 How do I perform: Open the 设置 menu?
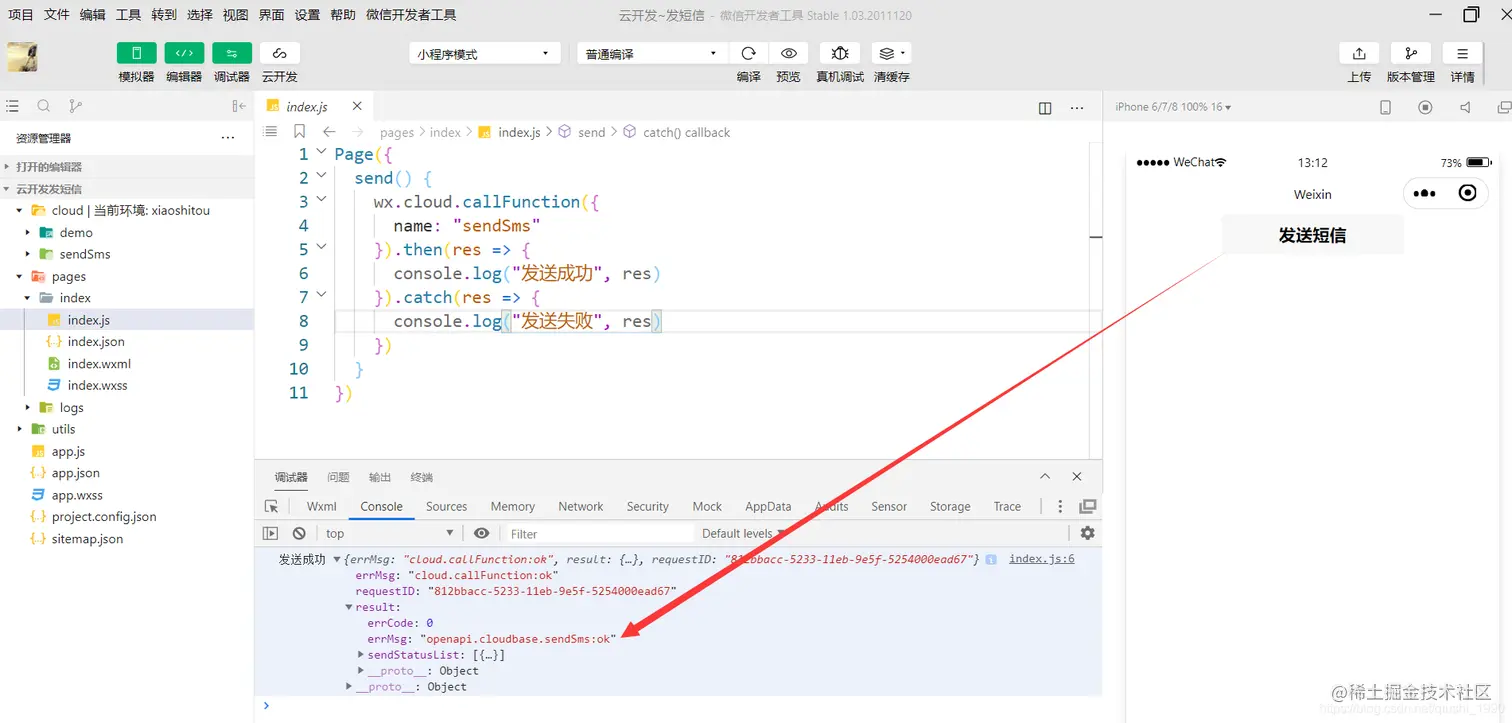307,15
